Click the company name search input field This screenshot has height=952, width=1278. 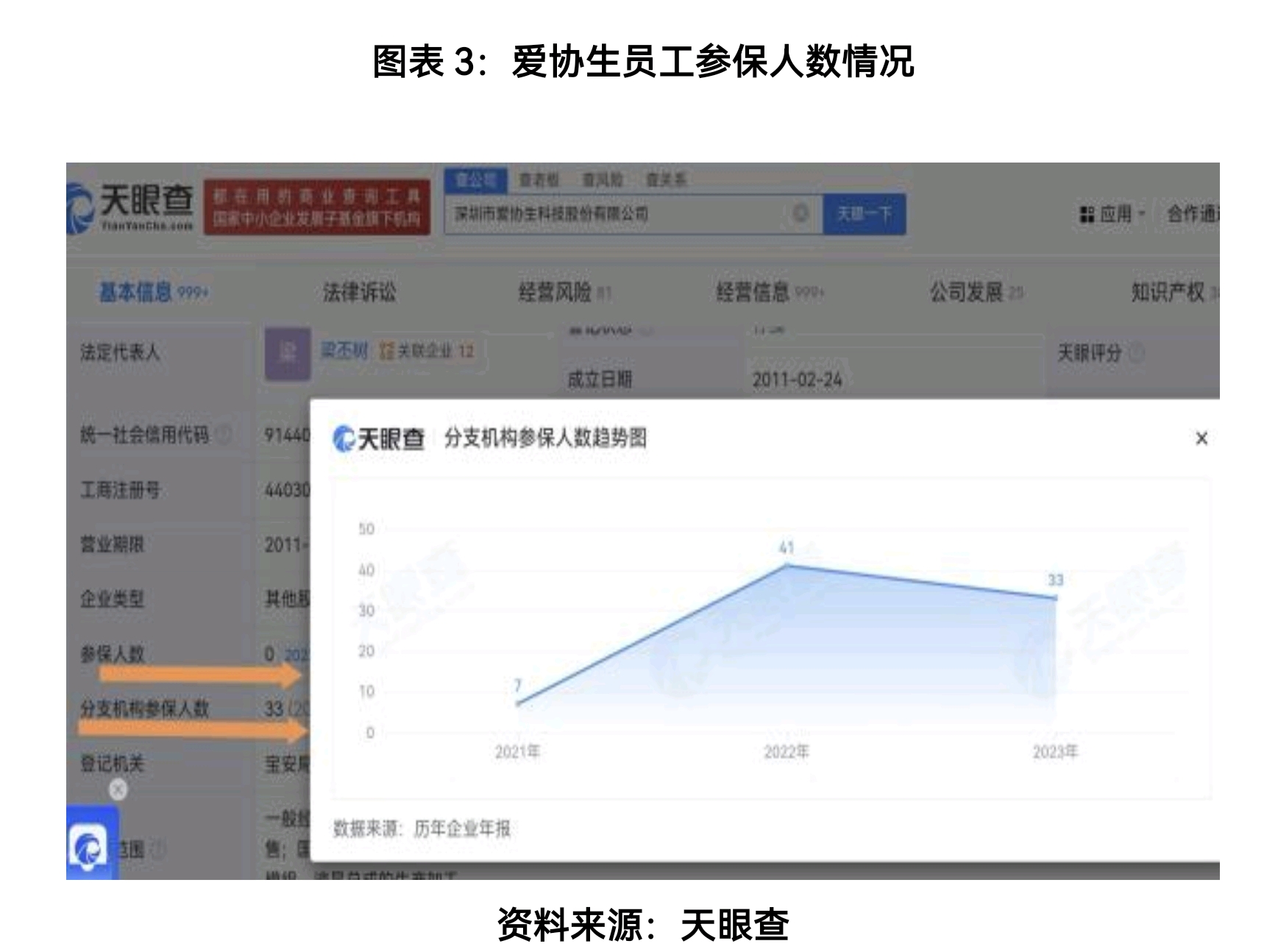click(x=618, y=214)
